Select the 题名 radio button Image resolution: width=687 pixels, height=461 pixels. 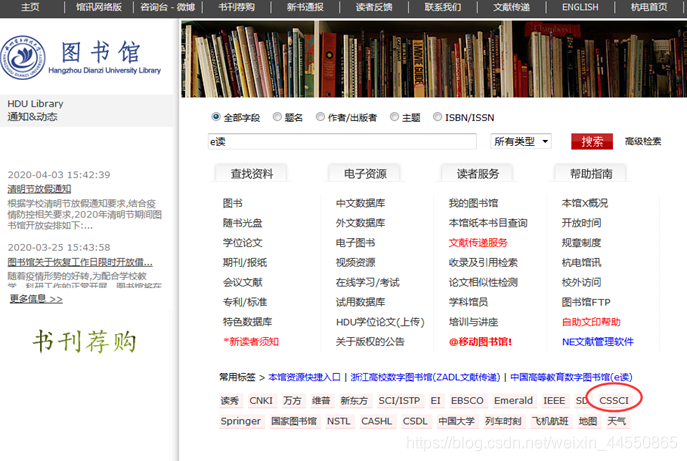277,117
